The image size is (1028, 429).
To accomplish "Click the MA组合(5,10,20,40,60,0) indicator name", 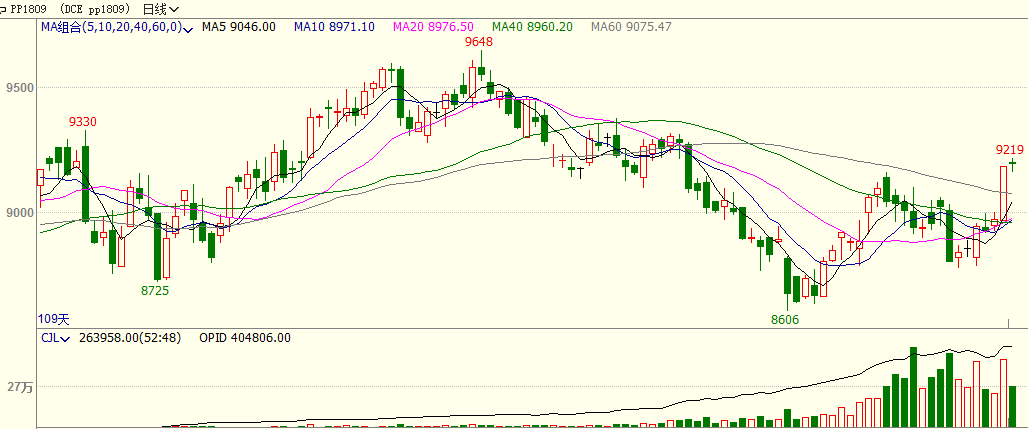I will click(111, 27).
